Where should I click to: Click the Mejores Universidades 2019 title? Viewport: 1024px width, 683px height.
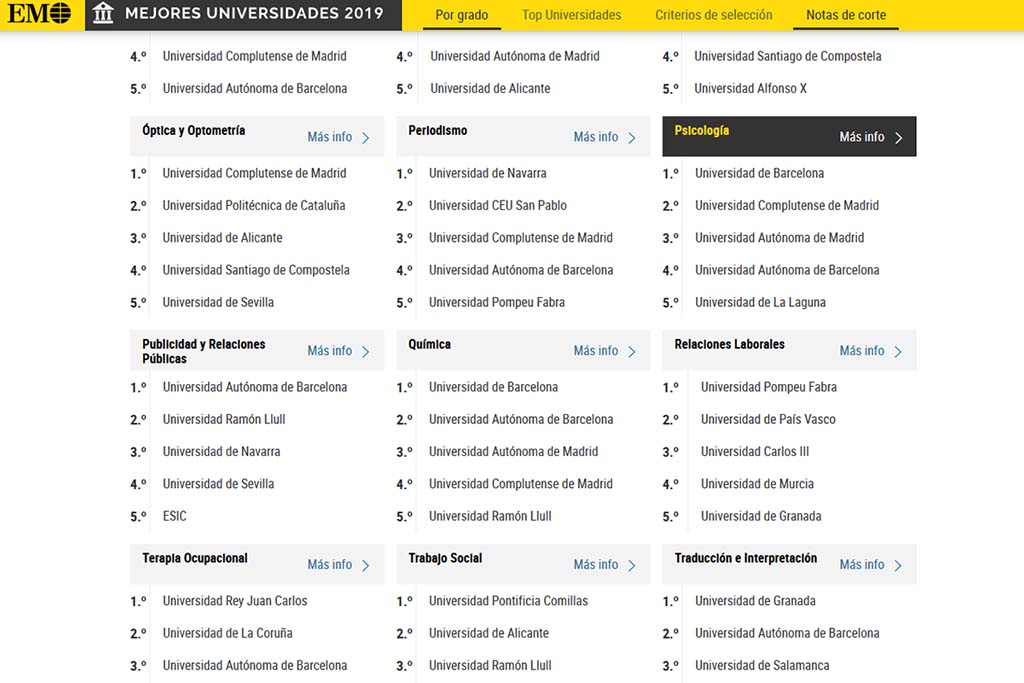[x=254, y=14]
